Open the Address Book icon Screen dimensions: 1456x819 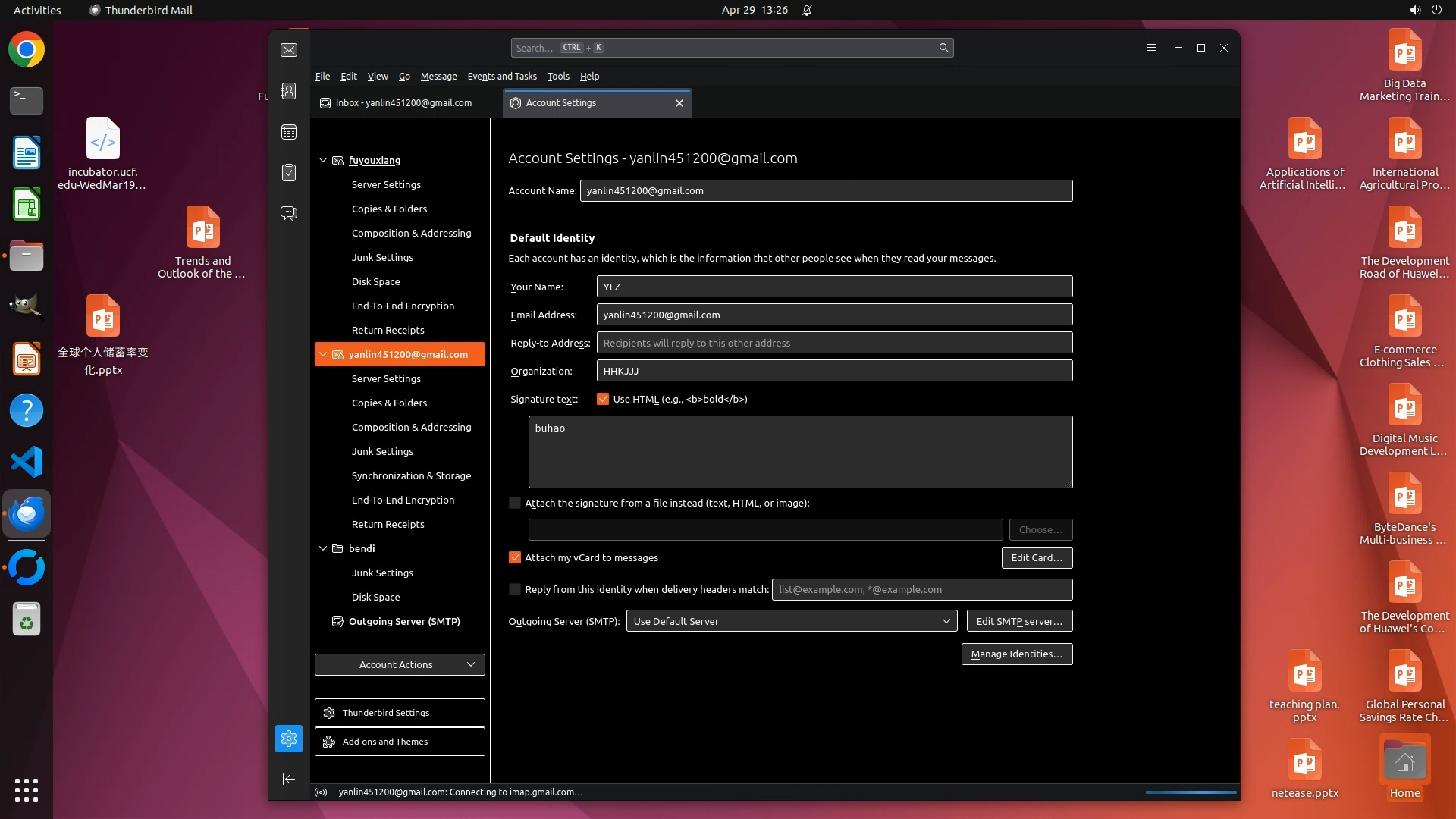pyautogui.click(x=289, y=91)
